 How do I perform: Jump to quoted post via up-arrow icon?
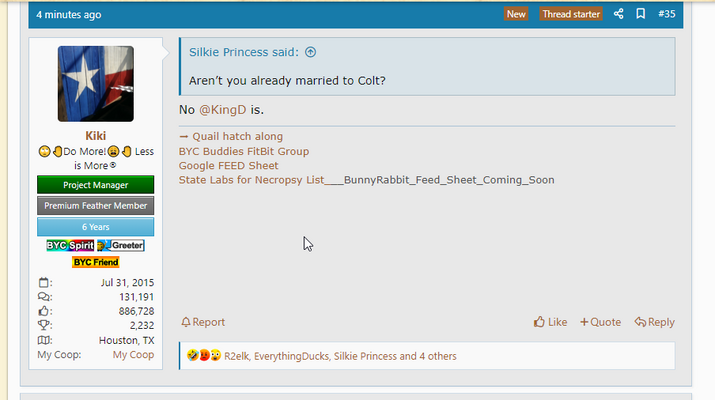(311, 52)
